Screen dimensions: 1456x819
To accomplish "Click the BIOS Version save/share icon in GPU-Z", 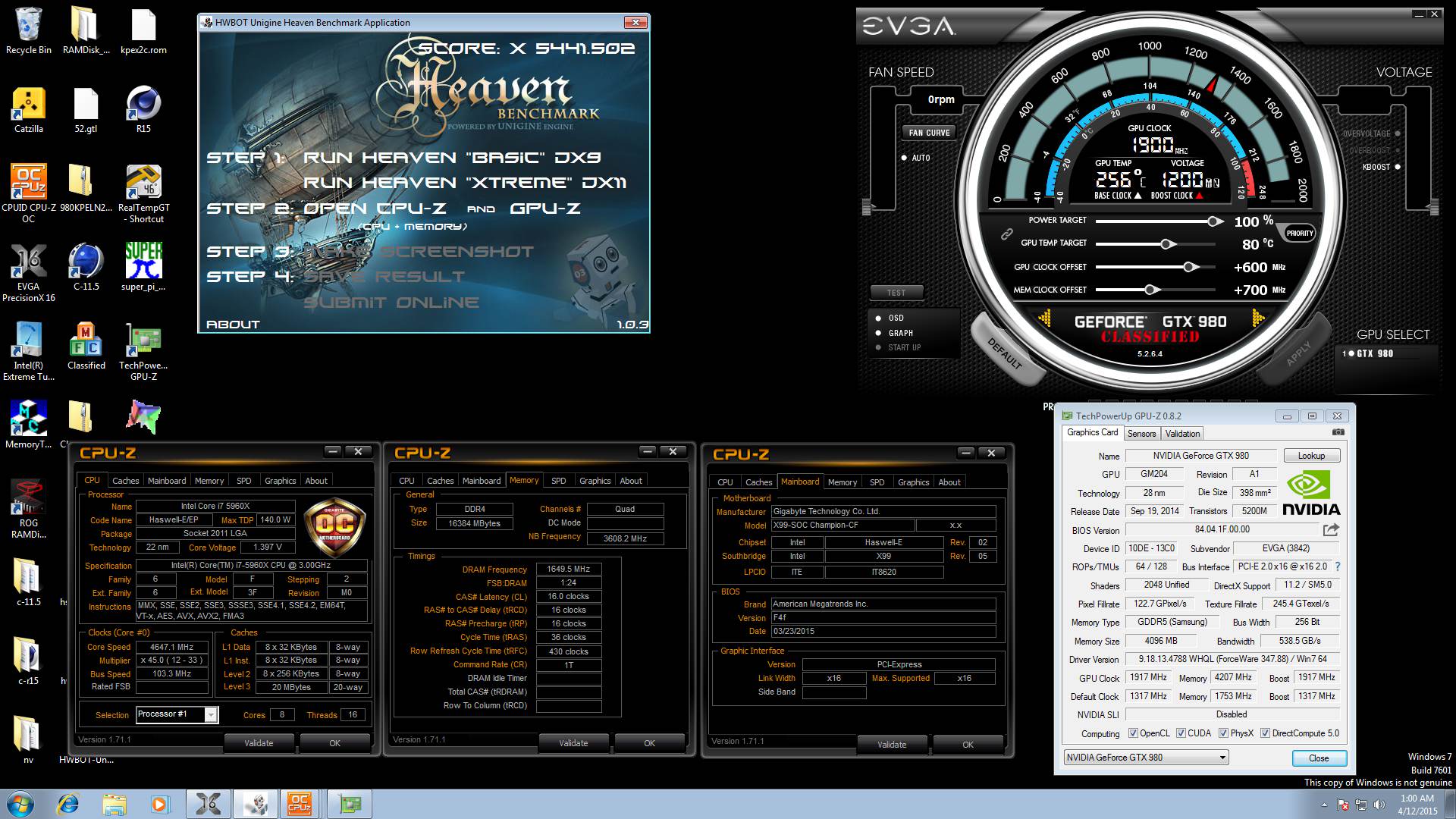I will click(x=1331, y=529).
